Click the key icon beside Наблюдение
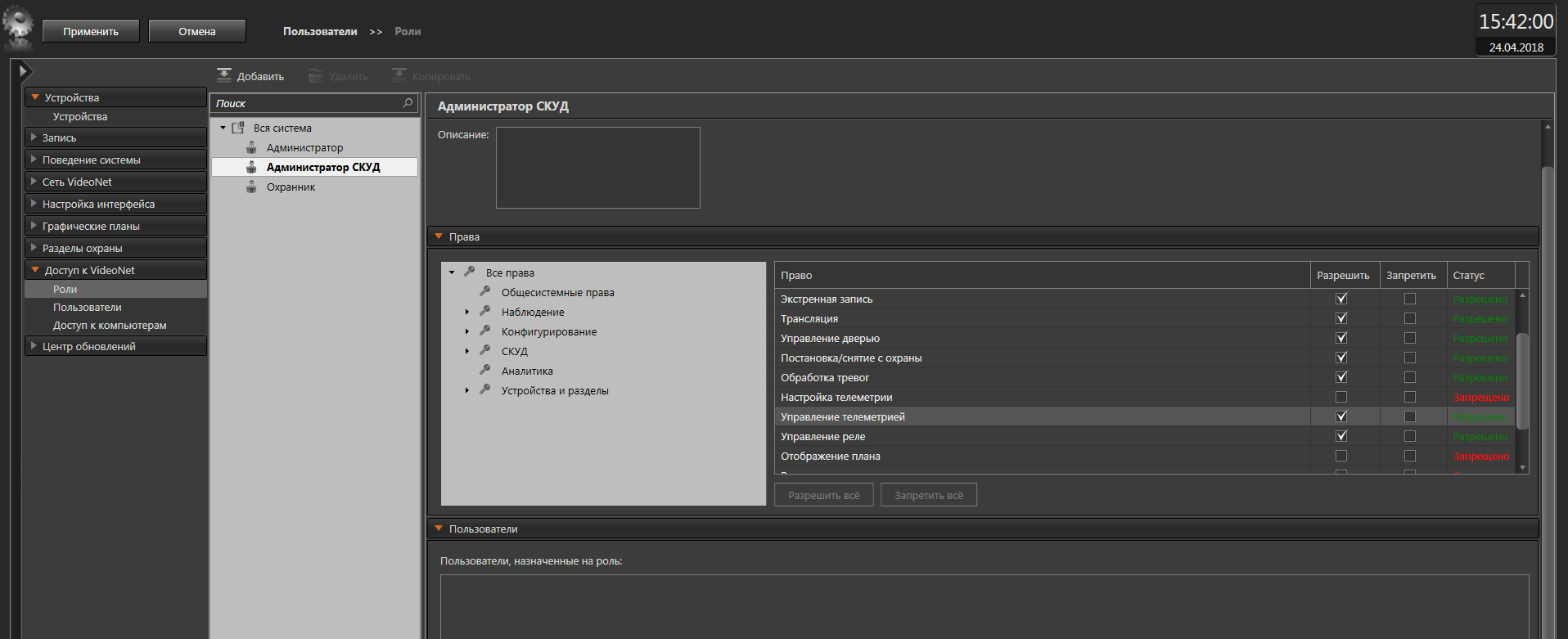Viewport: 1568px width, 639px height. [x=485, y=311]
